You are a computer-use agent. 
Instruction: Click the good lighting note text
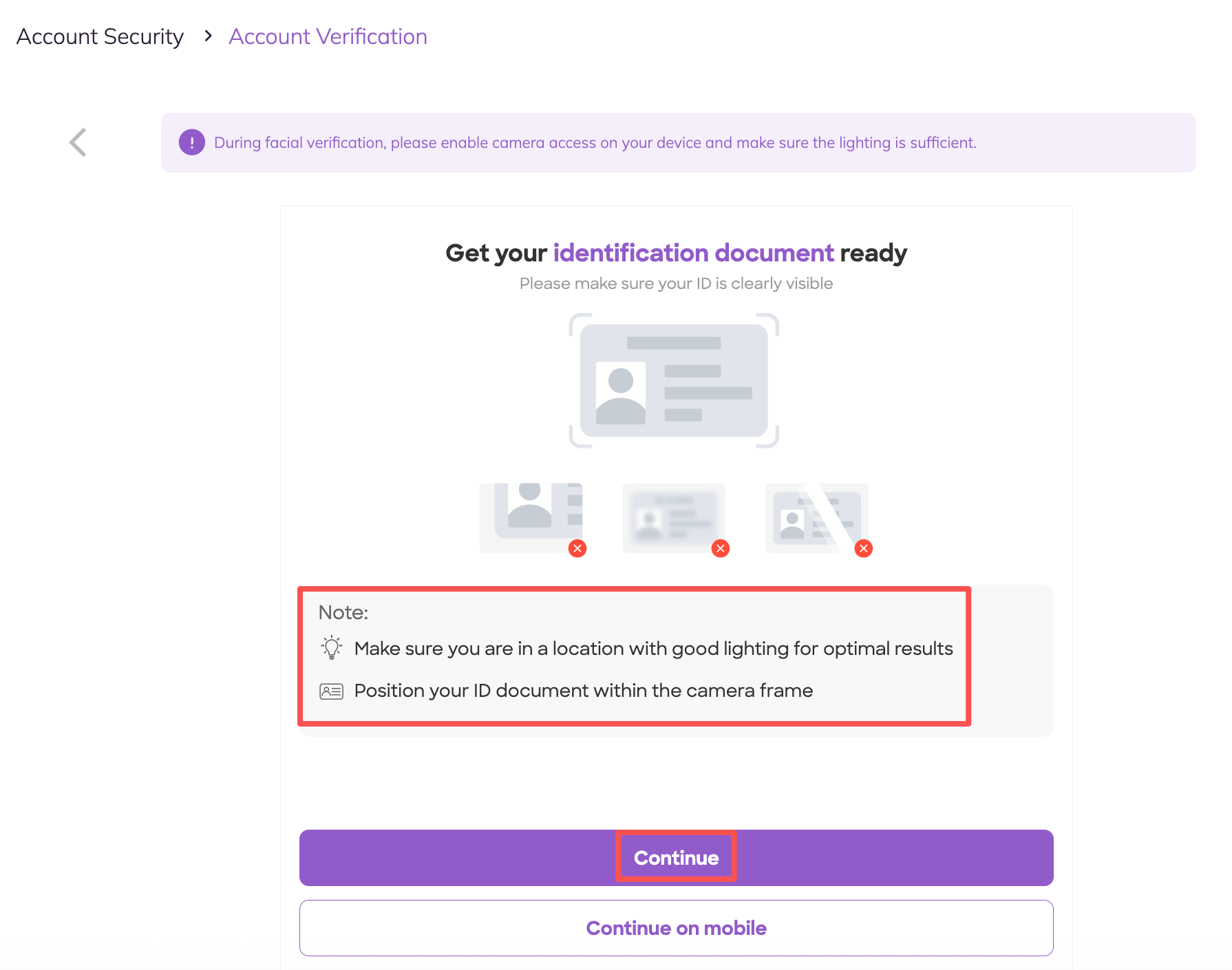(653, 648)
